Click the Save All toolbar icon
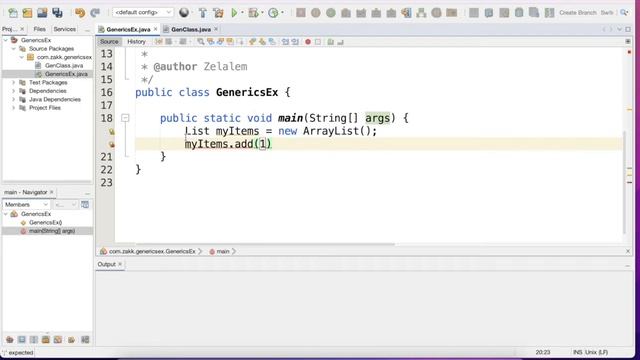 (57, 13)
